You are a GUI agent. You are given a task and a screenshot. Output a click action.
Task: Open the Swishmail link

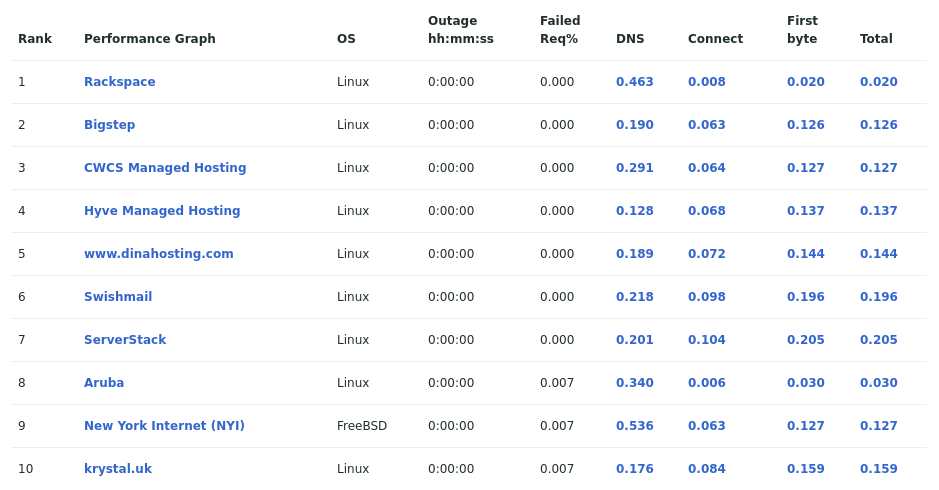click(118, 297)
